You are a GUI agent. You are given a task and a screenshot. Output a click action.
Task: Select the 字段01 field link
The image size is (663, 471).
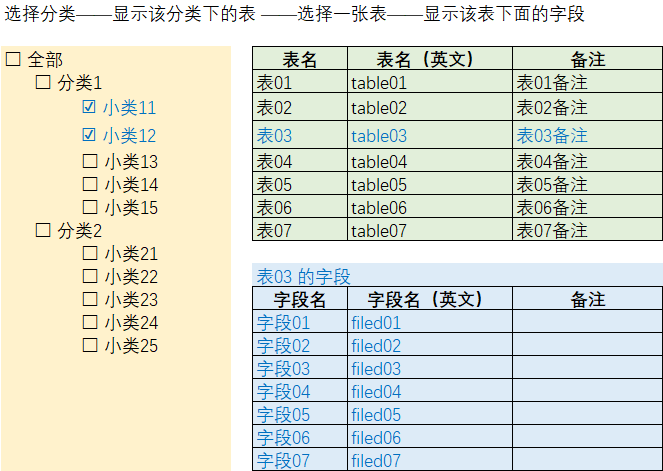coord(283,323)
